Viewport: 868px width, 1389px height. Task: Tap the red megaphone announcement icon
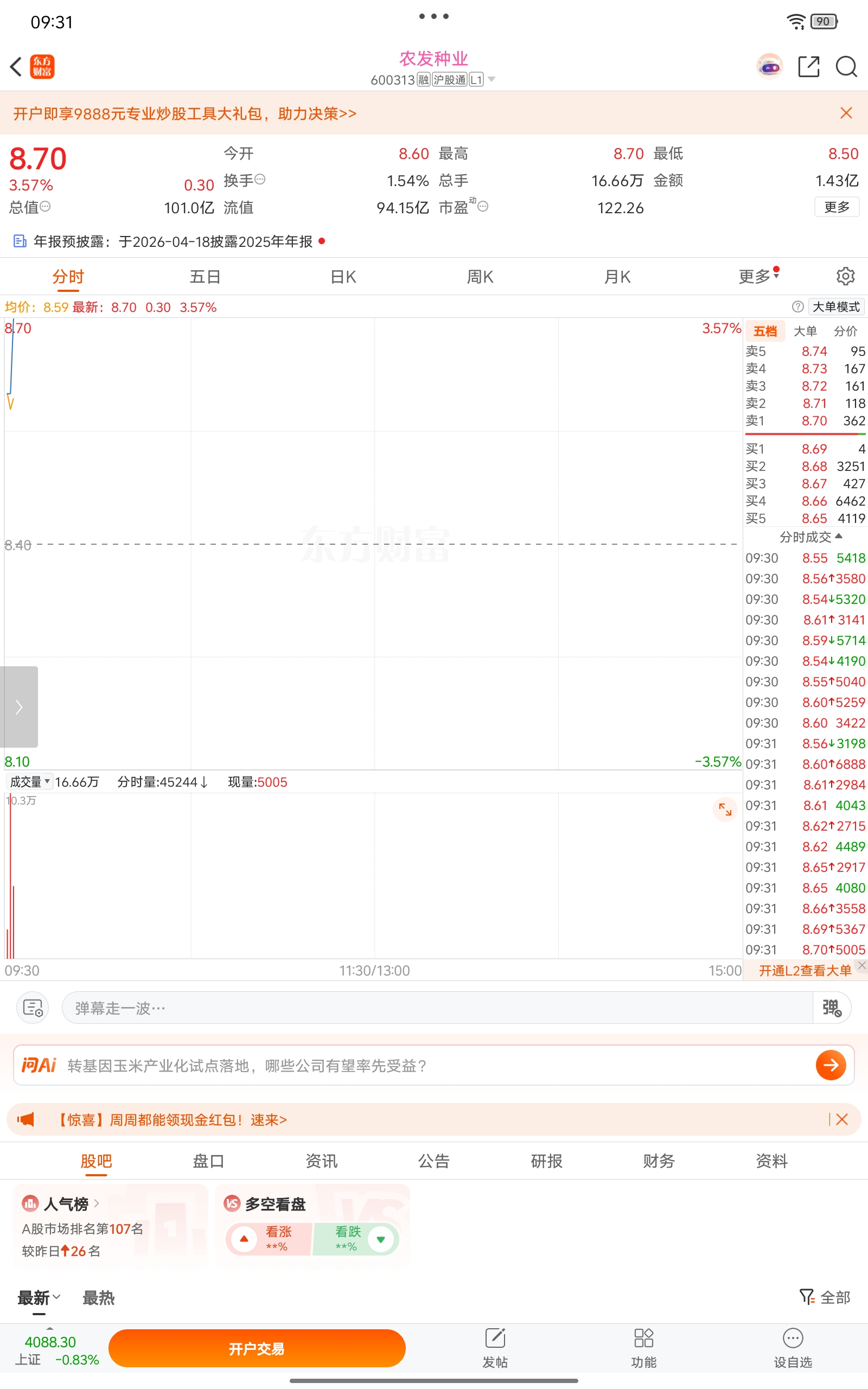click(26, 1119)
